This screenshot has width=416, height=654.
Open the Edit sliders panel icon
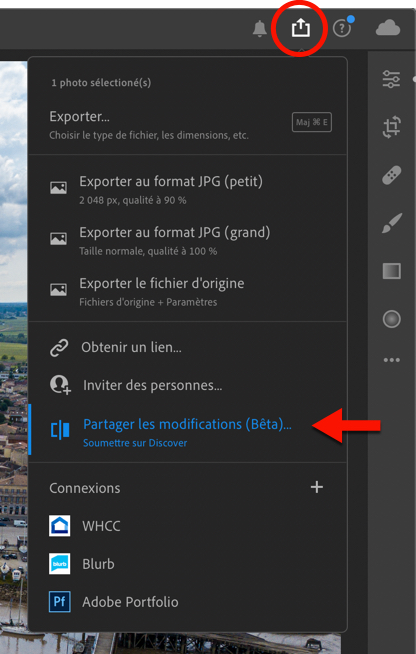click(x=391, y=79)
